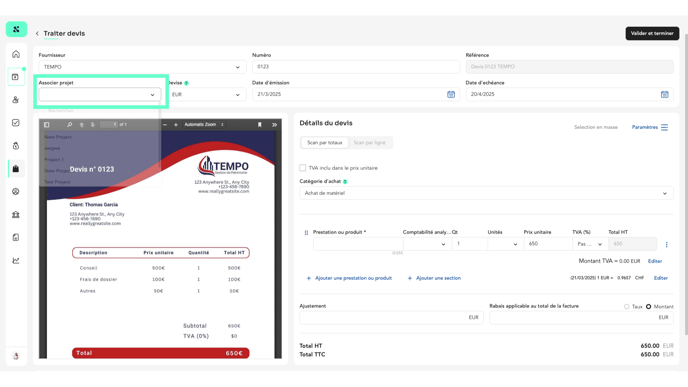
Task: Click Editer next to exchange rate CHF
Action: pyautogui.click(x=660, y=278)
